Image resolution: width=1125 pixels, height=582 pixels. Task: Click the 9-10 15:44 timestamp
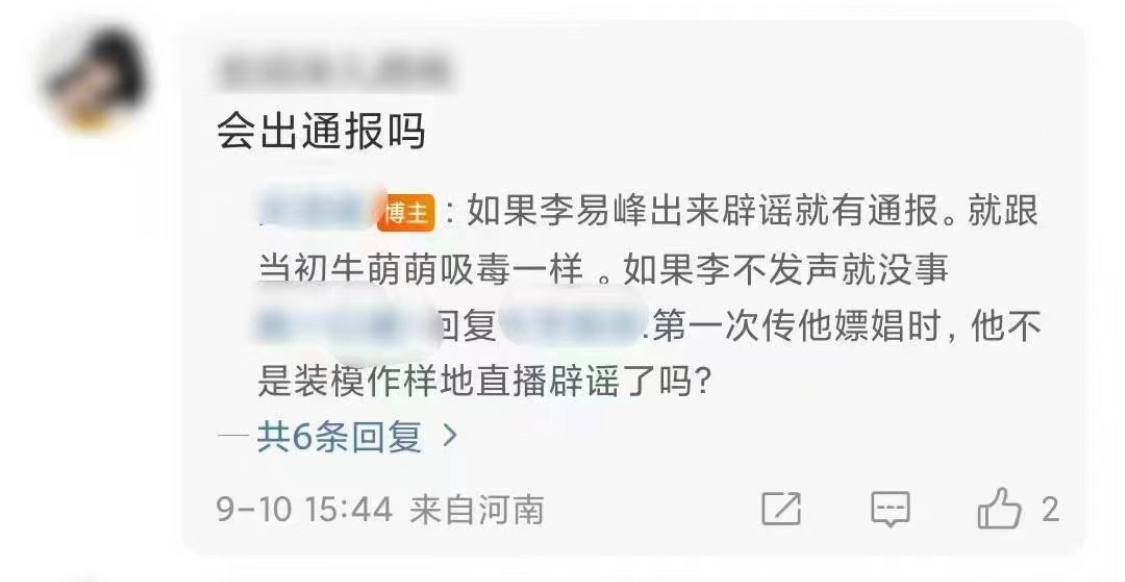[305, 510]
